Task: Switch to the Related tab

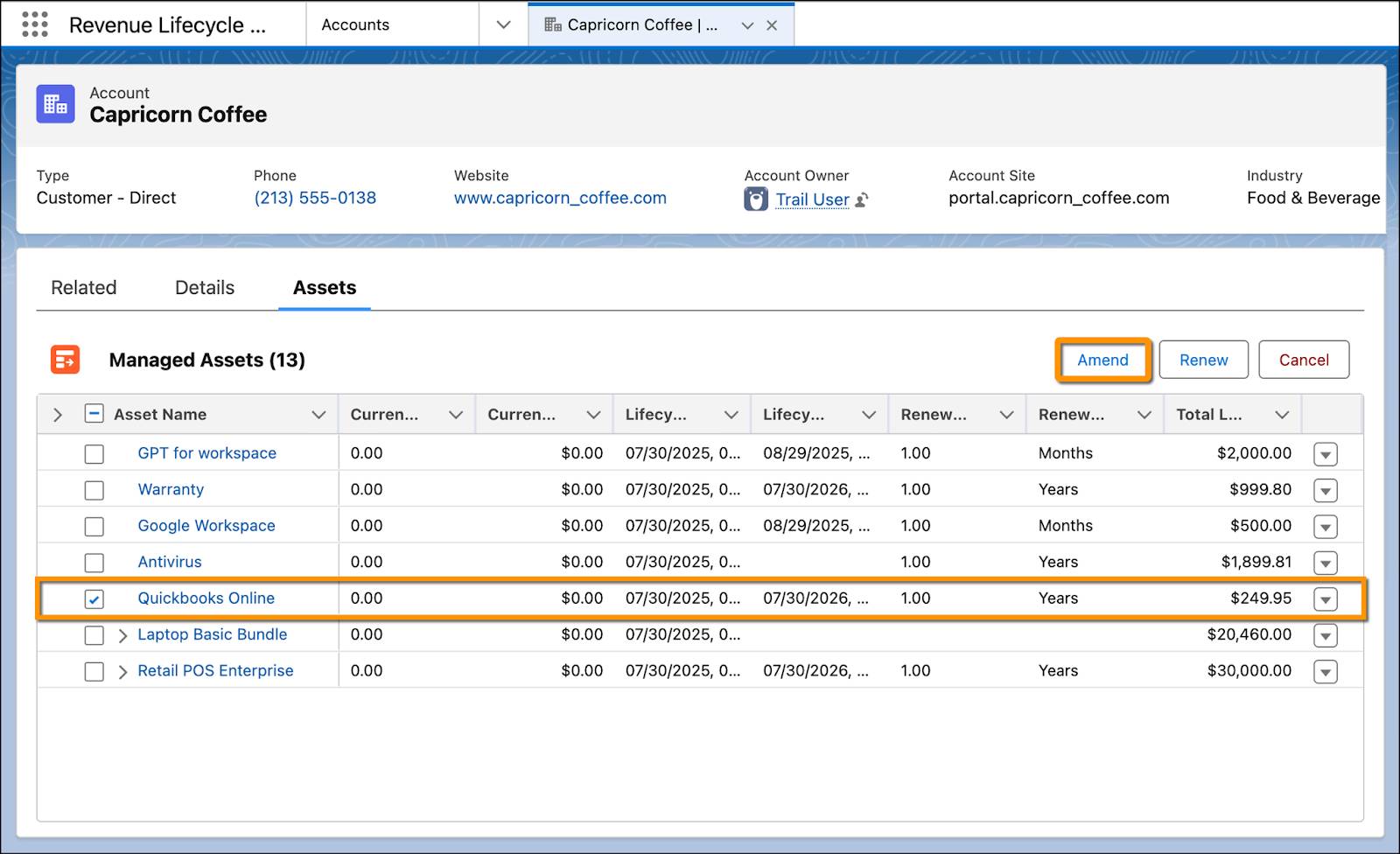Action: tap(84, 288)
